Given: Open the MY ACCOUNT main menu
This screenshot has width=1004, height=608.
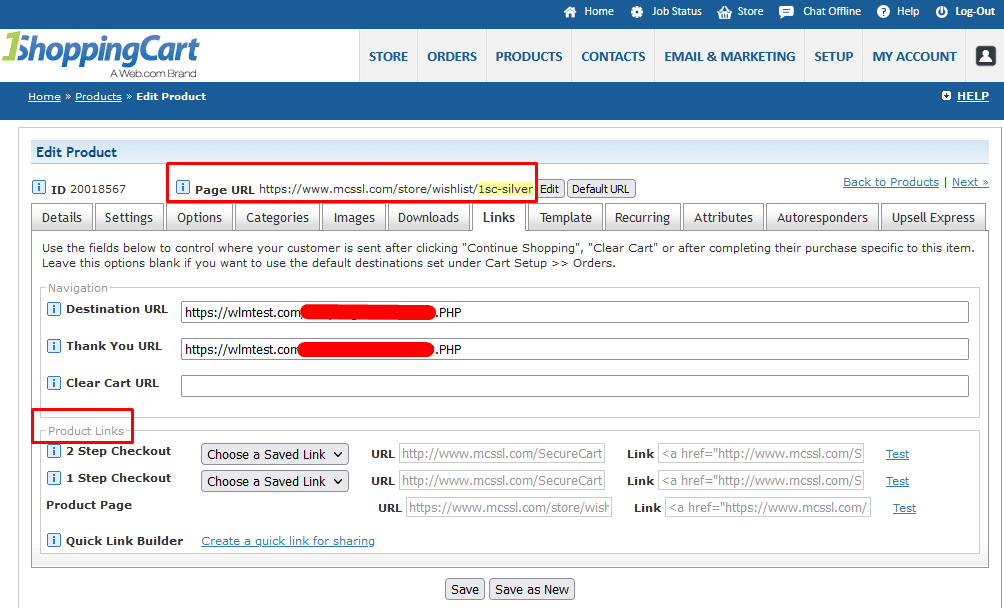Looking at the screenshot, I should coord(914,56).
